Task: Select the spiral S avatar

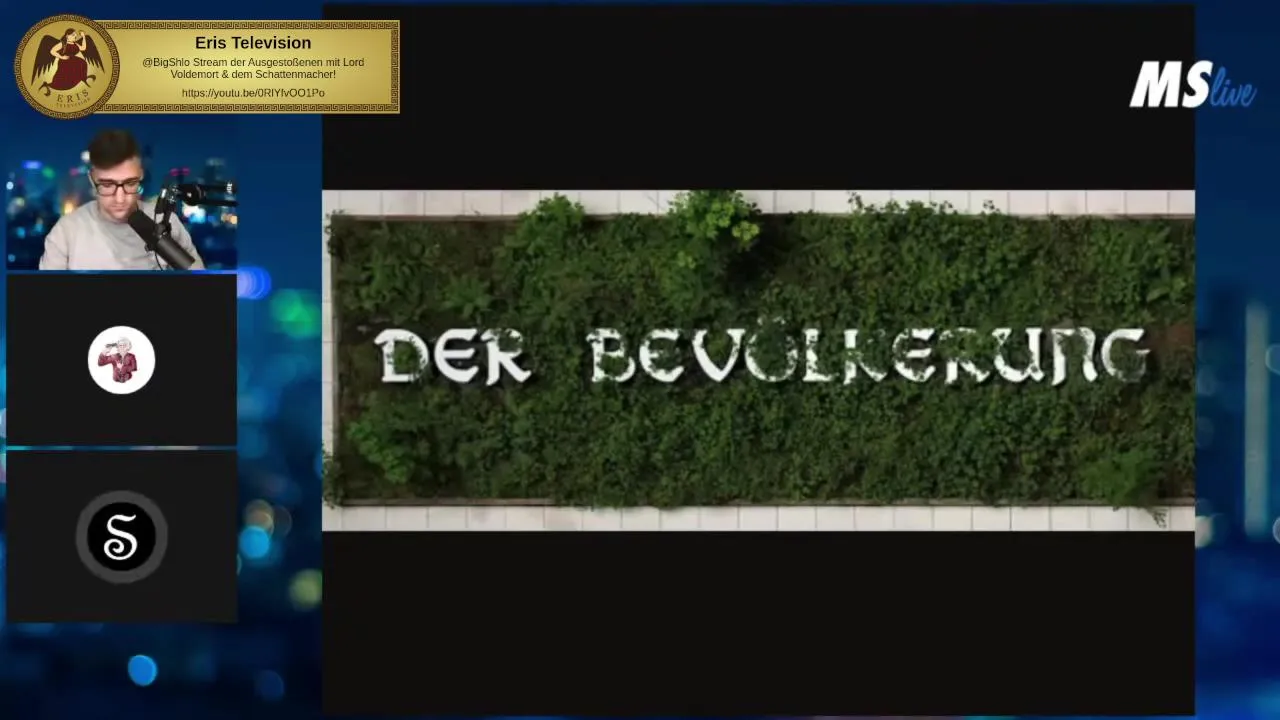Action: (x=121, y=537)
